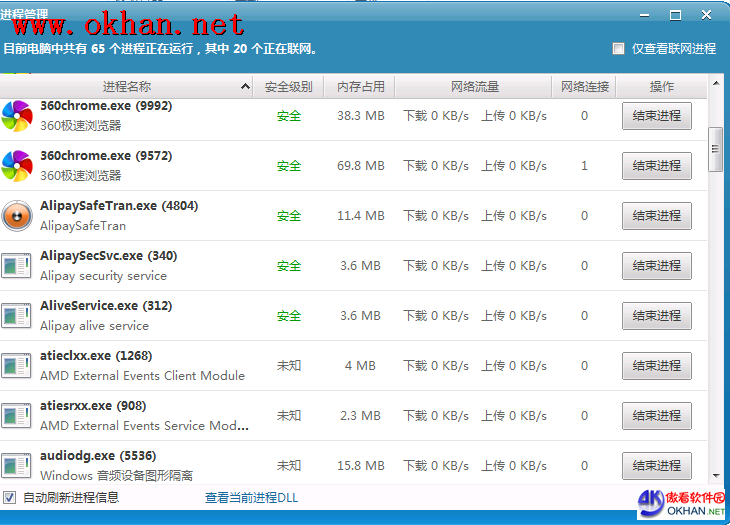Image resolution: width=730 pixels, height=525 pixels.
Task: Toggle 仅查看联网进程 checkbox
Action: pos(618,48)
